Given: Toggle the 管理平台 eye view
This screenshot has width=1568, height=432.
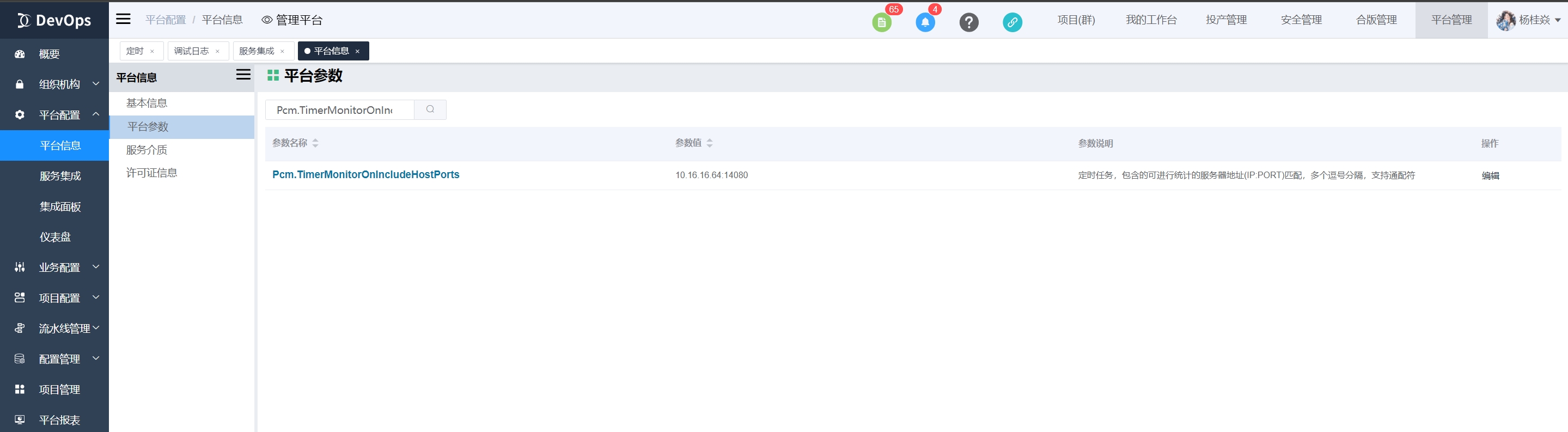Looking at the screenshot, I should click(267, 20).
